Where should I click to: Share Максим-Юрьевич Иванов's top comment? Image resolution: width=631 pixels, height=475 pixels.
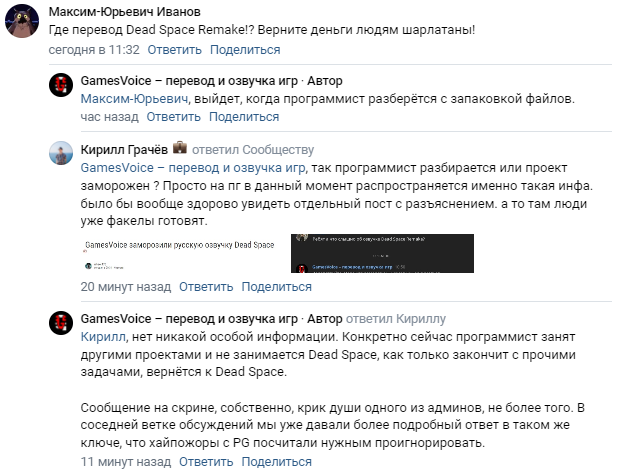pyautogui.click(x=245, y=49)
